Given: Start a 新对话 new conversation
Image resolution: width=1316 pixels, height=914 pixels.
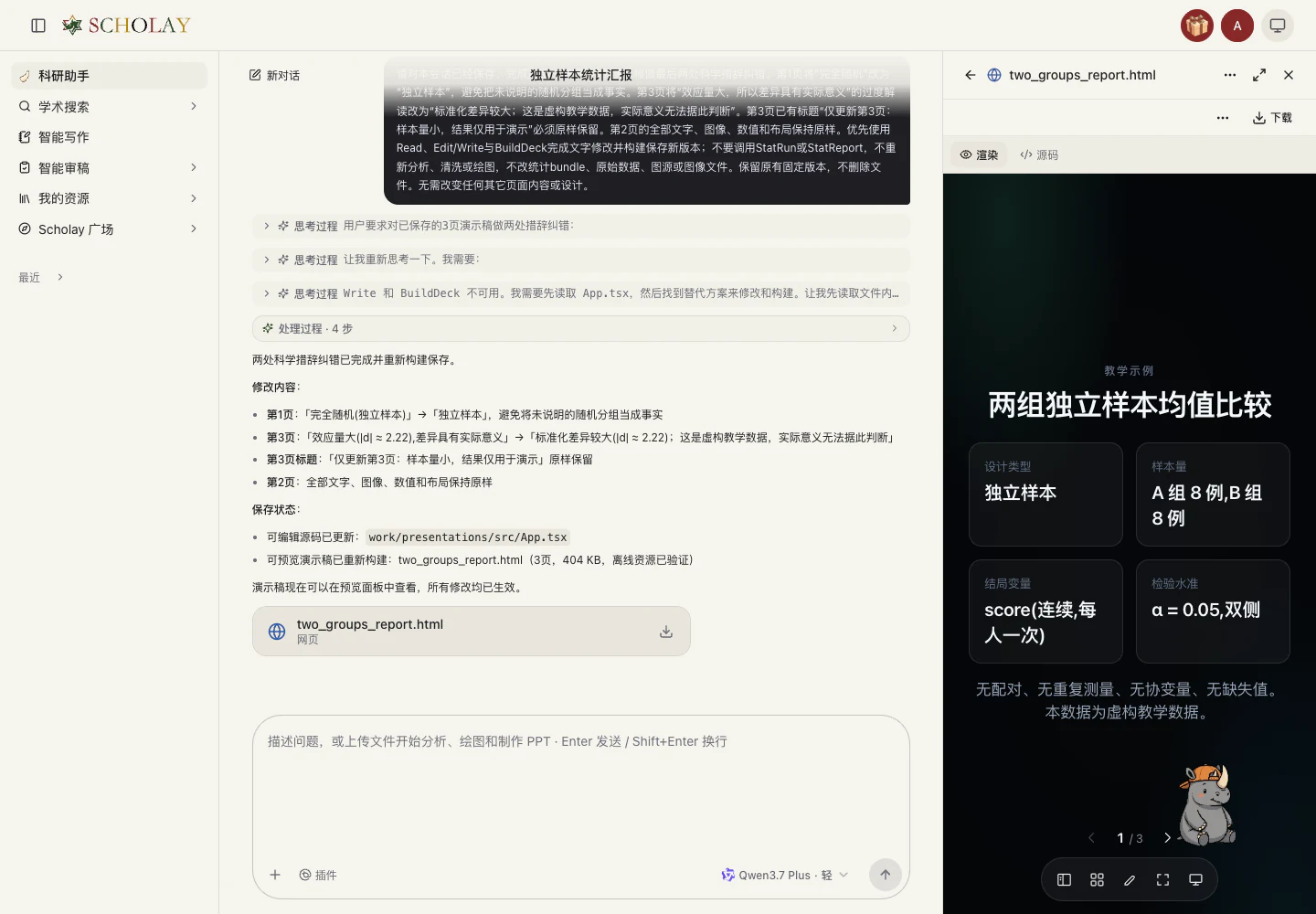Looking at the screenshot, I should (x=274, y=76).
